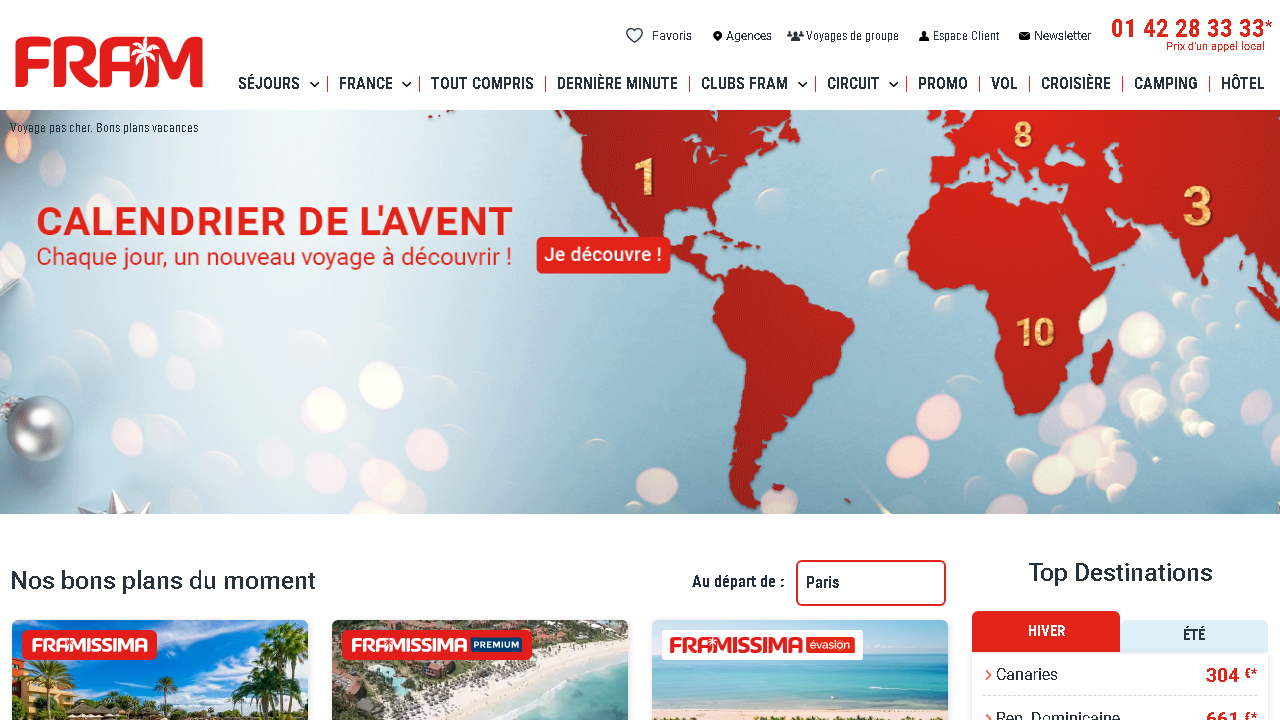The image size is (1280, 720).
Task: Click the Je découvre ! button
Action: pyautogui.click(x=603, y=255)
